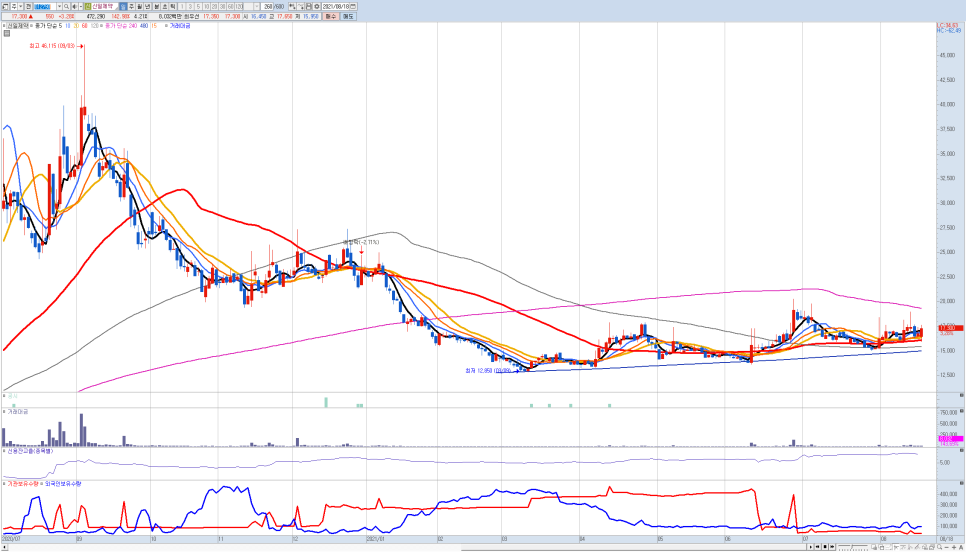The width and height of the screenshot is (966, 552).
Task: Click the stock code input field
Action: 45,6
